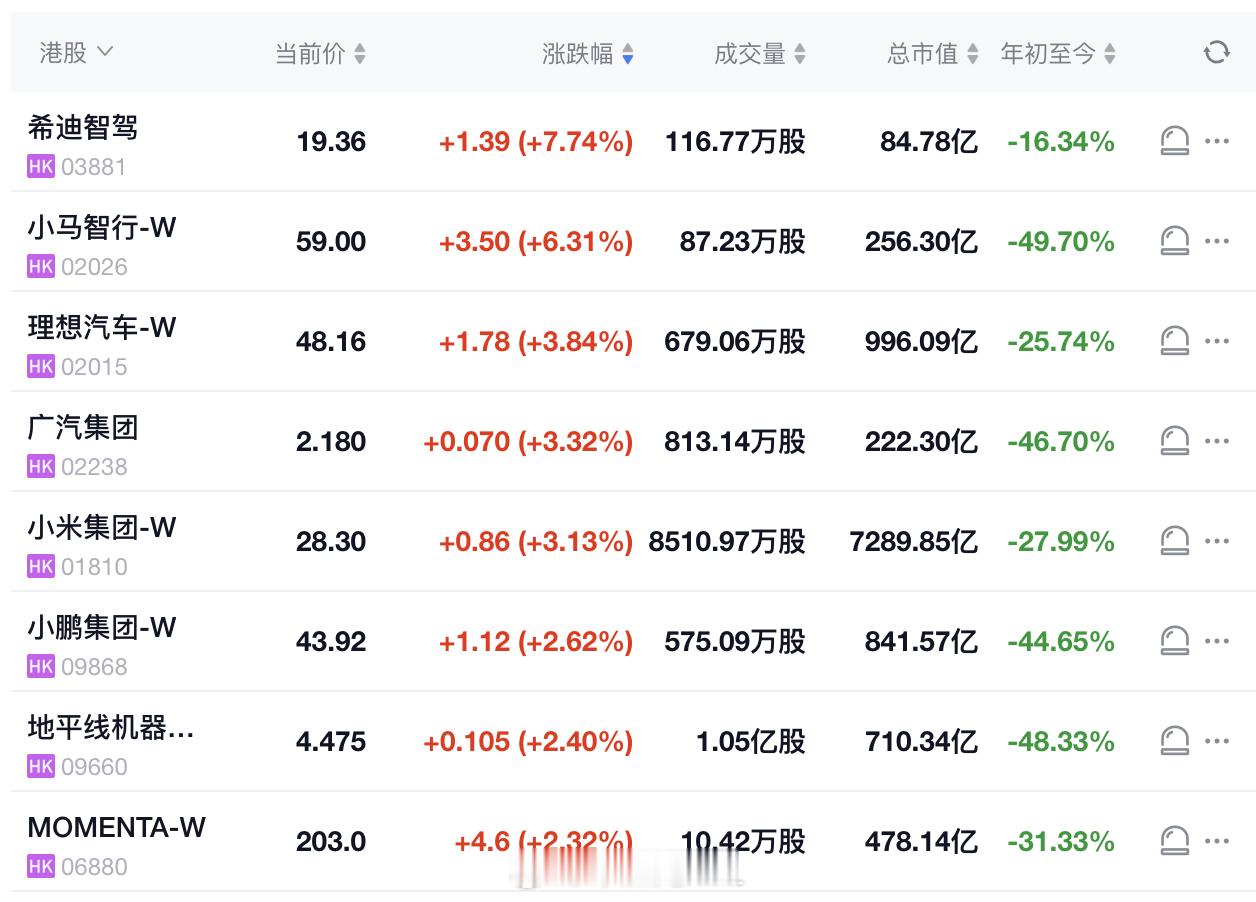Click change +1.12 (+2.62%)
Viewport: 1256px width, 902px height.
[x=536, y=642]
